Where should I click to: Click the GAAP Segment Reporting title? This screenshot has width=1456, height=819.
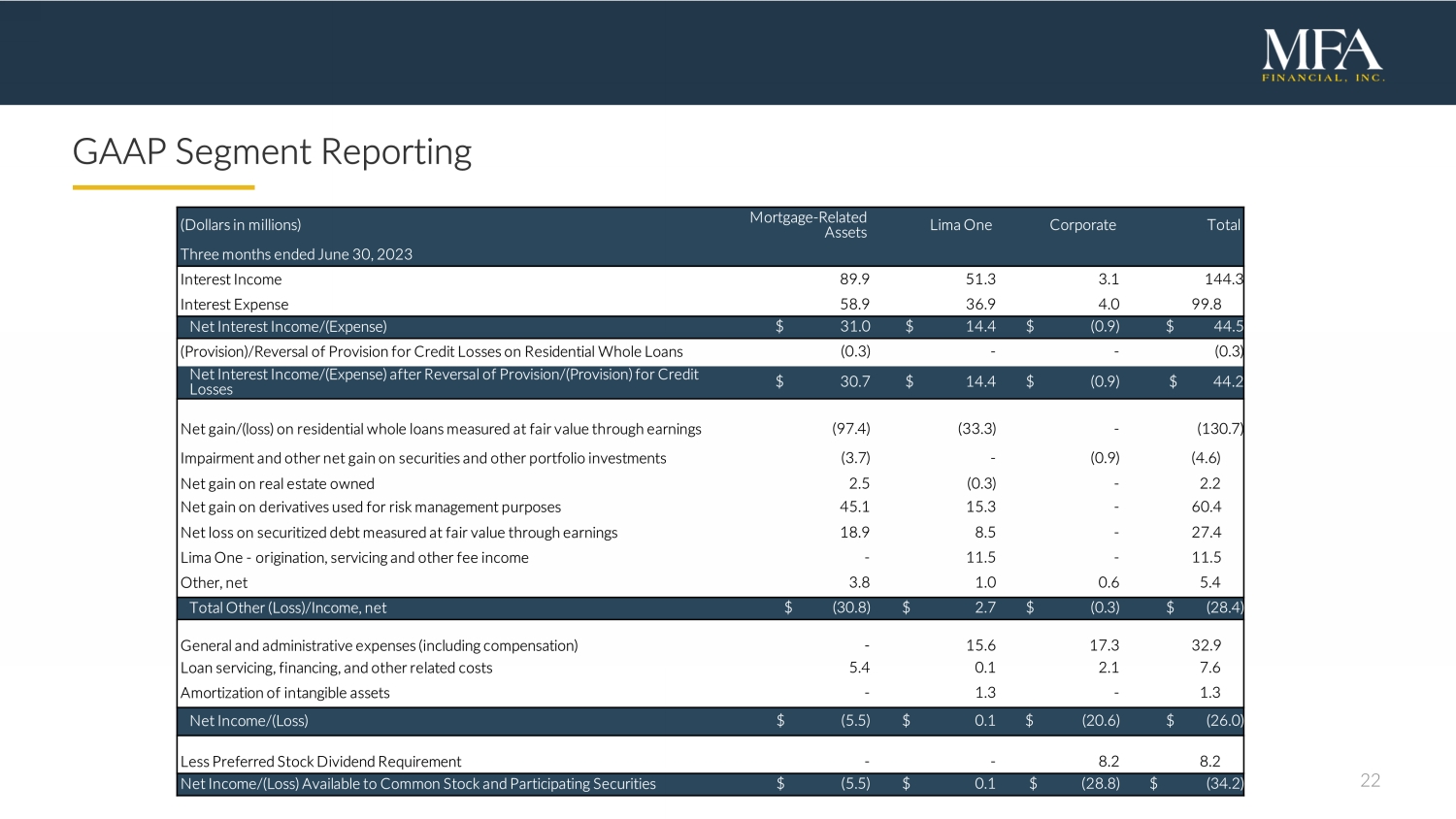pyautogui.click(x=272, y=152)
